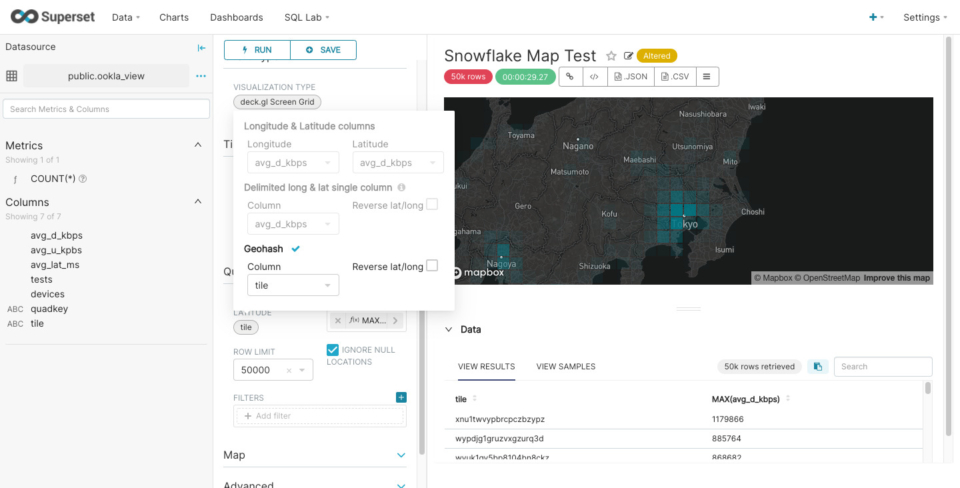Viewport: 960px width, 488px height.
Task: Select the avg_lat_ms column
Action: tap(55, 265)
